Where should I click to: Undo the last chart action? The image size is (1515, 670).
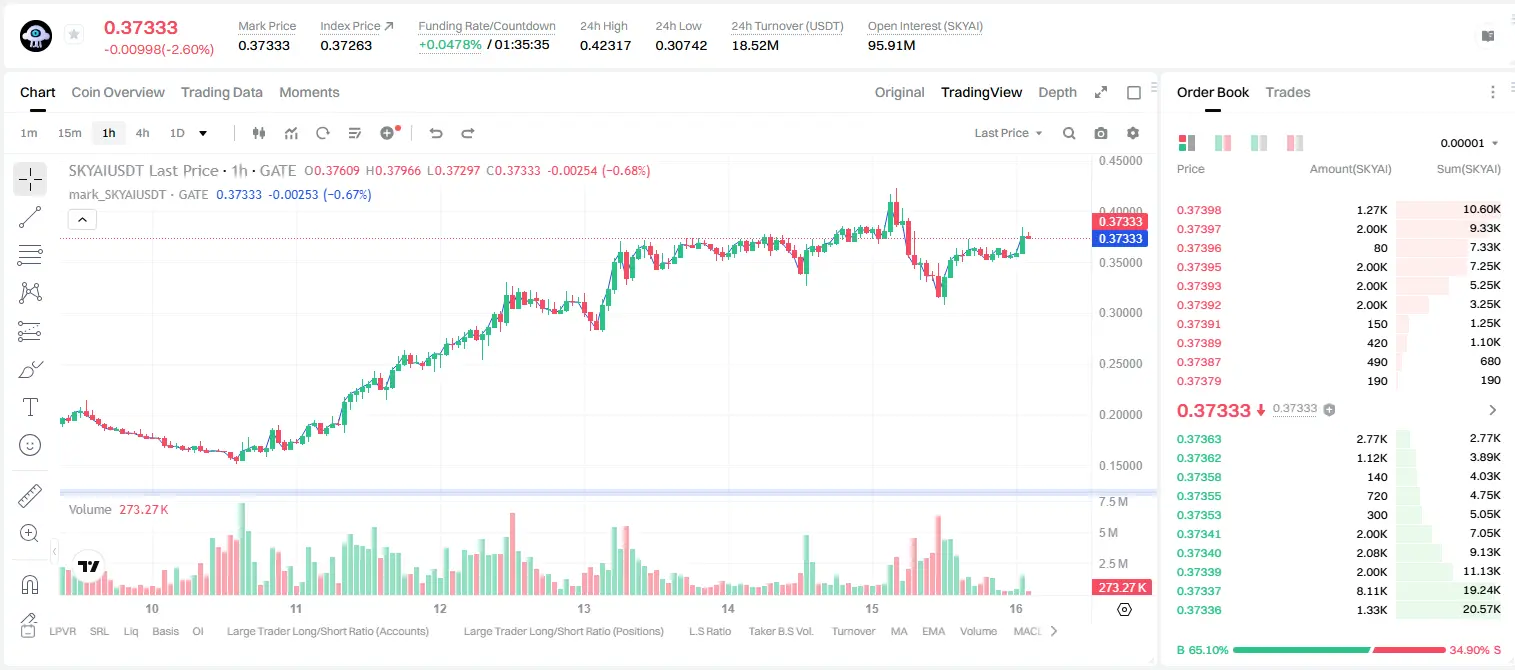click(x=435, y=133)
